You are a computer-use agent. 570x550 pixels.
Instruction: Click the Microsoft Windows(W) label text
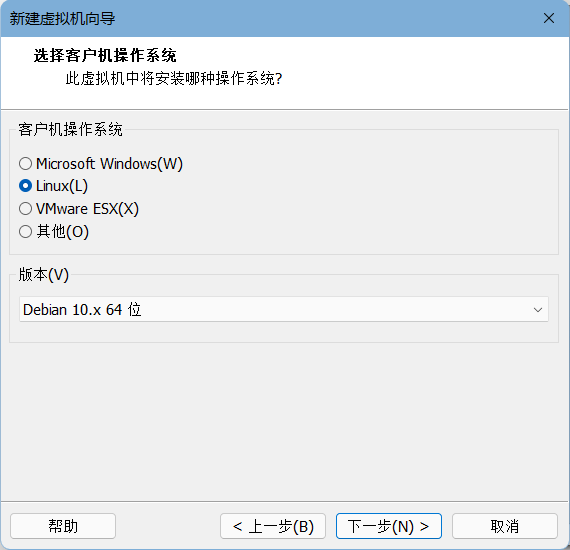pyautogui.click(x=109, y=164)
